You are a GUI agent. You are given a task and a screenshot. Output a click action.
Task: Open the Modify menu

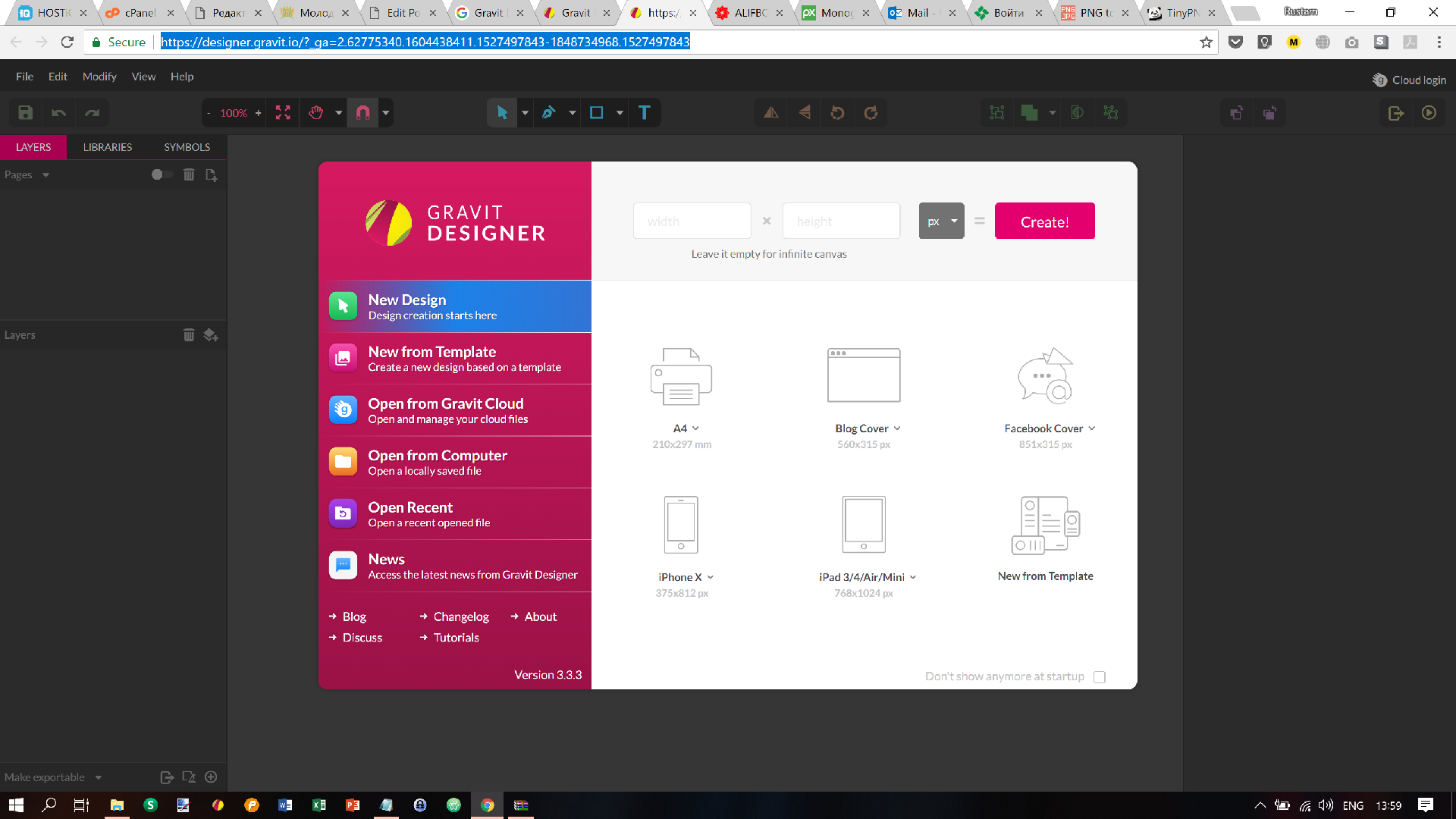point(99,77)
